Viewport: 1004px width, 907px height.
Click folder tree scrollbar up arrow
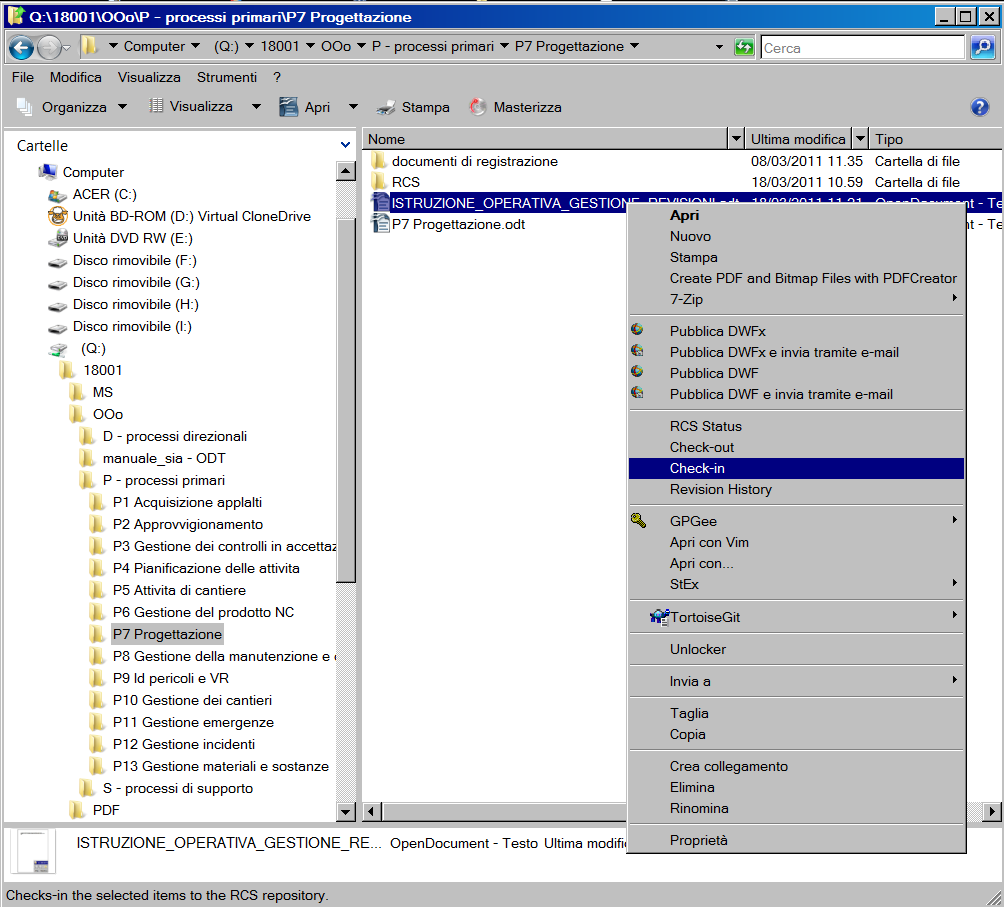pyautogui.click(x=345, y=171)
